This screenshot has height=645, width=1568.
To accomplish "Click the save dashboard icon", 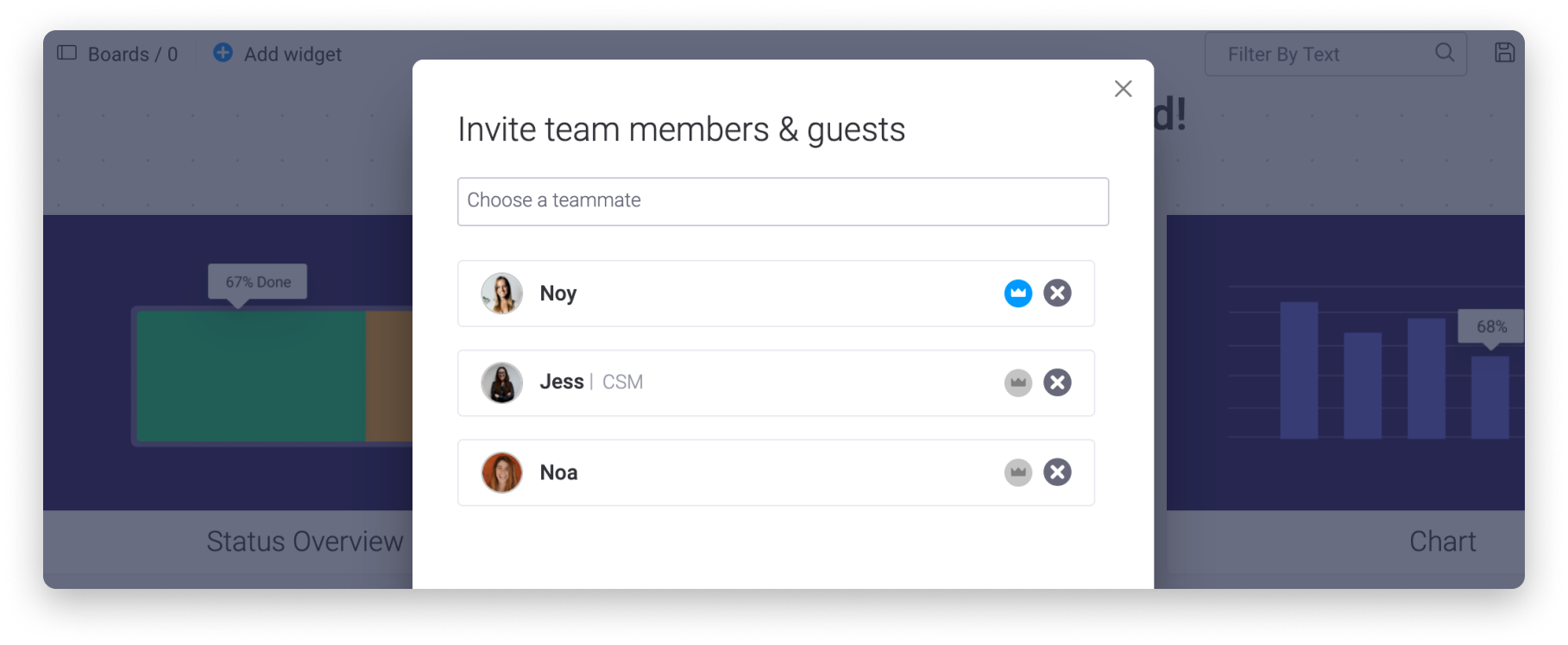I will pyautogui.click(x=1504, y=53).
